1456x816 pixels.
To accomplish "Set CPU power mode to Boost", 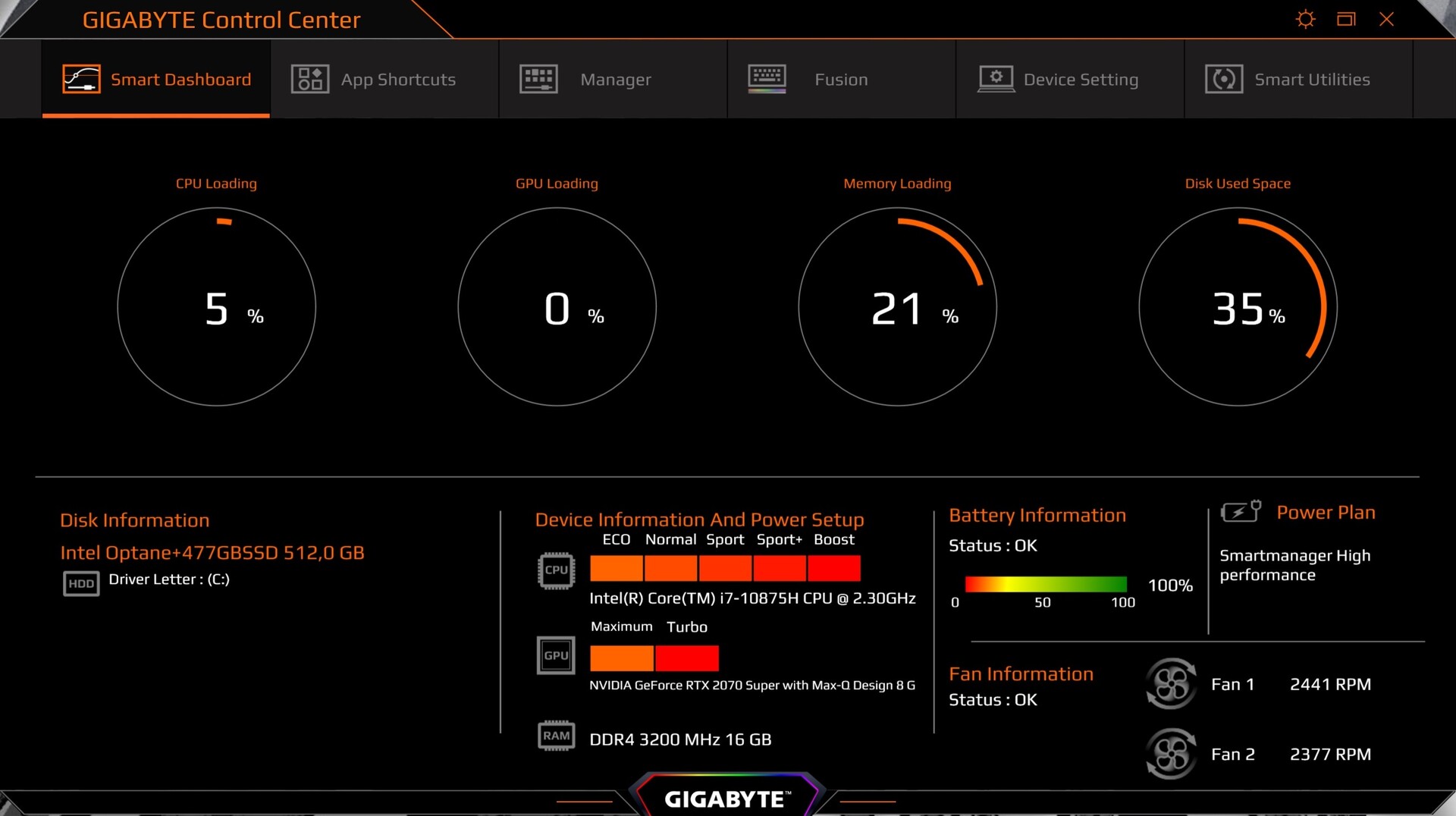I will pos(834,568).
